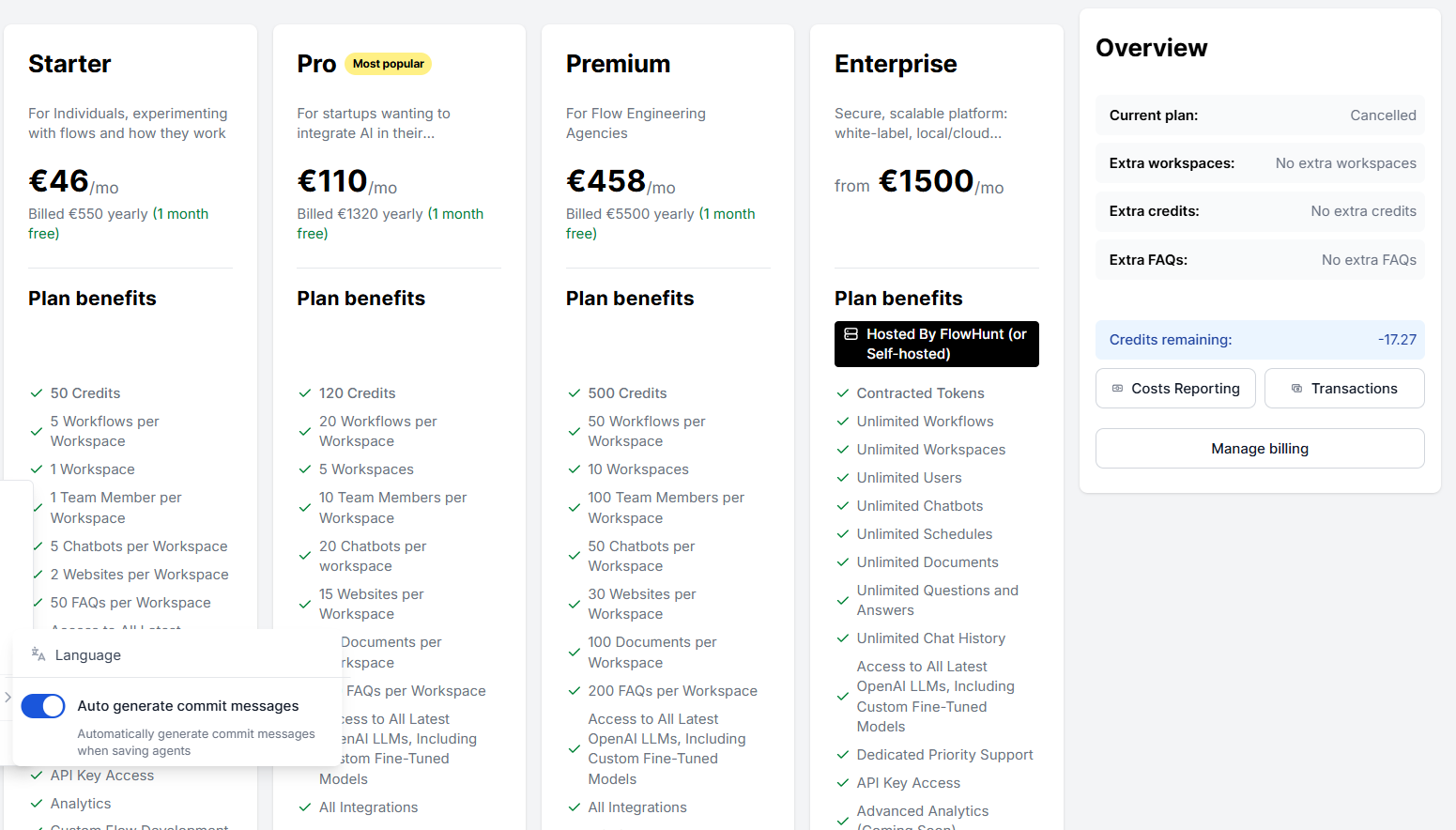
Task: Click checkmark beside Contracted Tokens
Action: point(843,393)
